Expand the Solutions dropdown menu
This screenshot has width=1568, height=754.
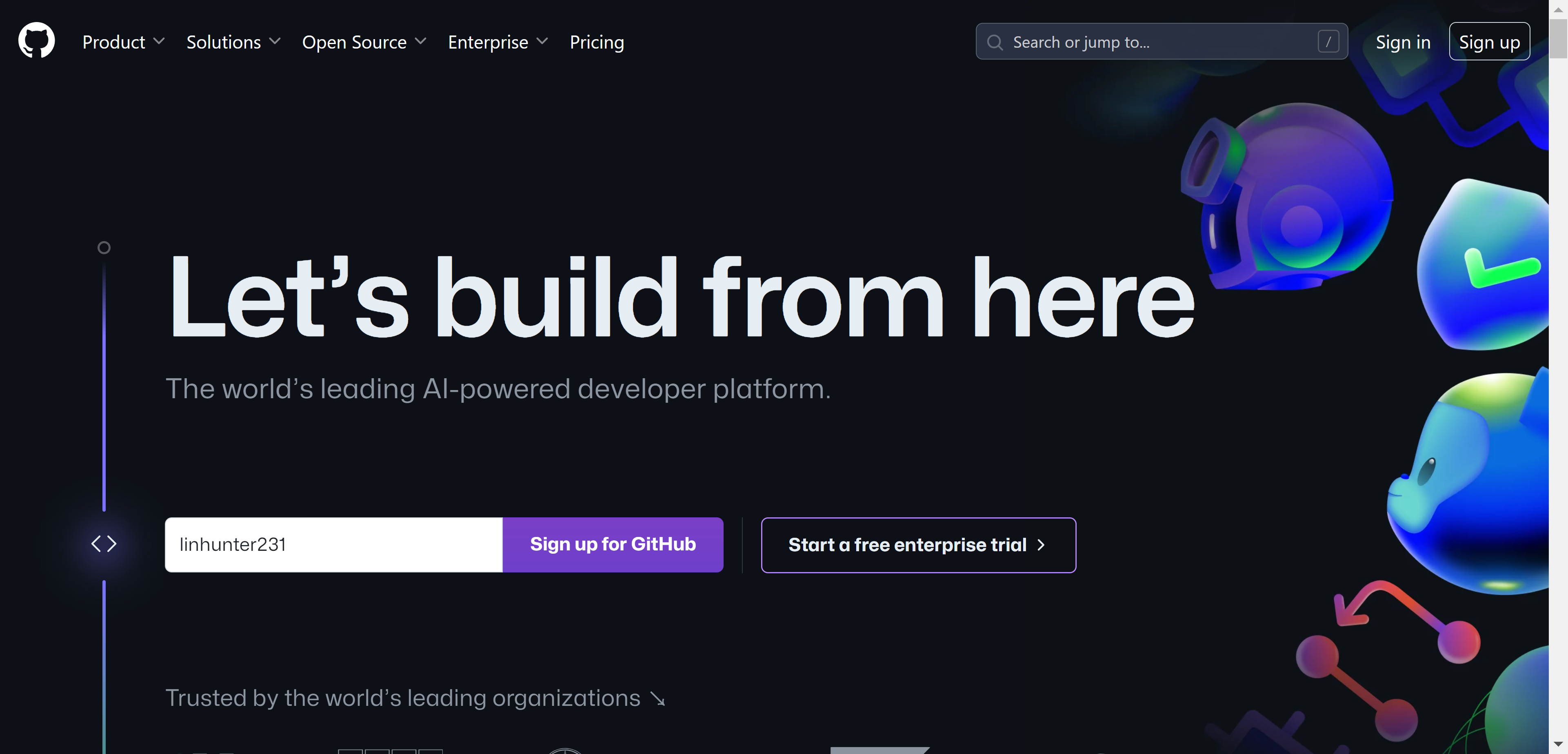tap(233, 42)
